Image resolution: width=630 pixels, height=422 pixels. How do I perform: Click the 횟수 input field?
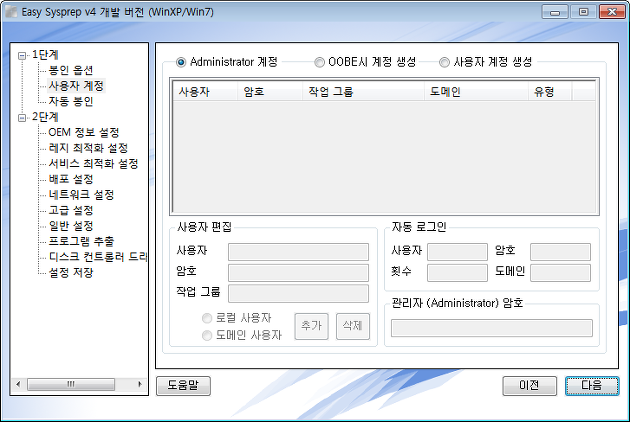tap(458, 273)
